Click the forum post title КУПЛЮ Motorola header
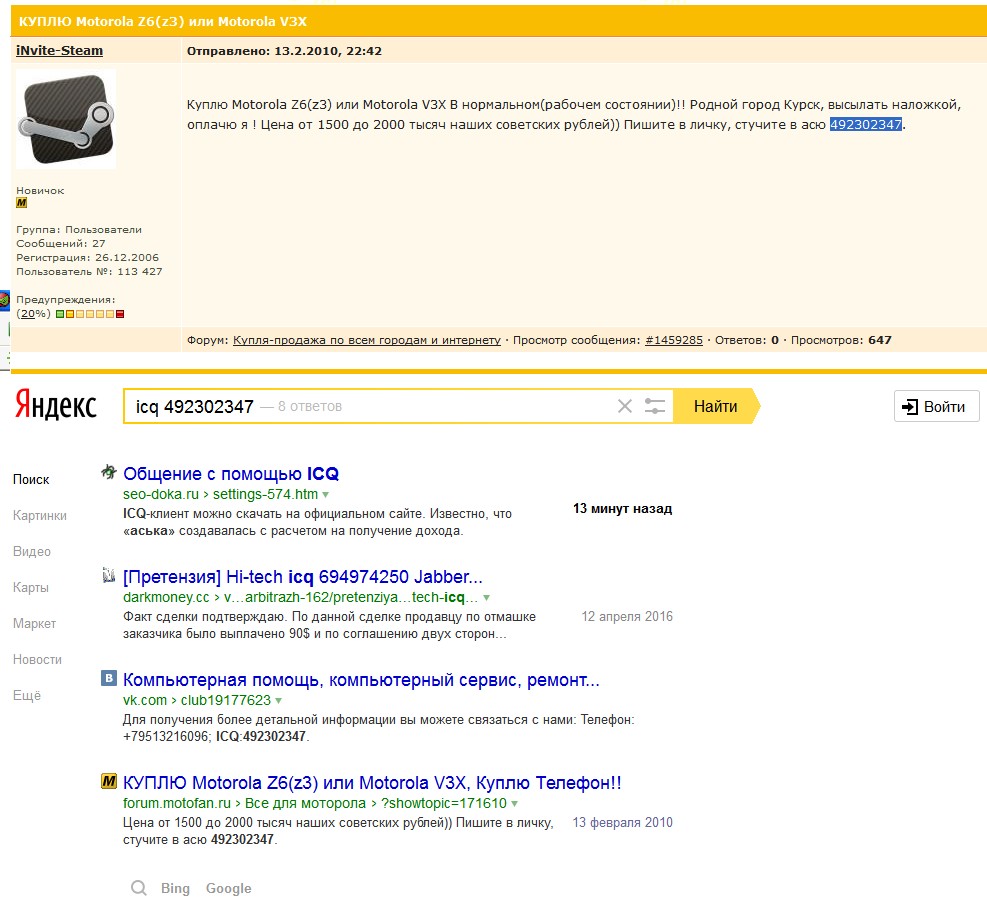987x919 pixels. pos(163,21)
